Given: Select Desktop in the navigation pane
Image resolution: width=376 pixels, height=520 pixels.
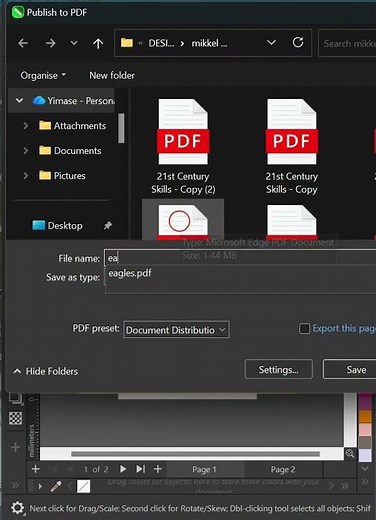Looking at the screenshot, I should (x=57, y=226).
